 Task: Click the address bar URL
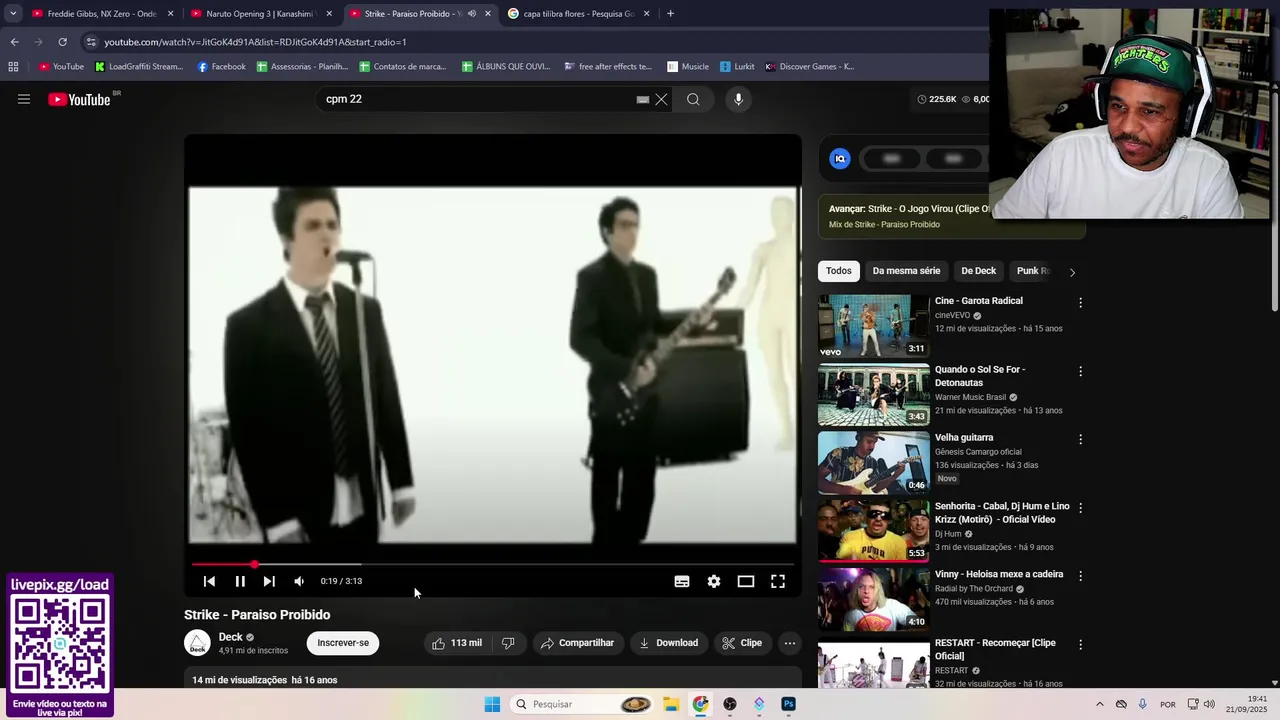pos(255,42)
